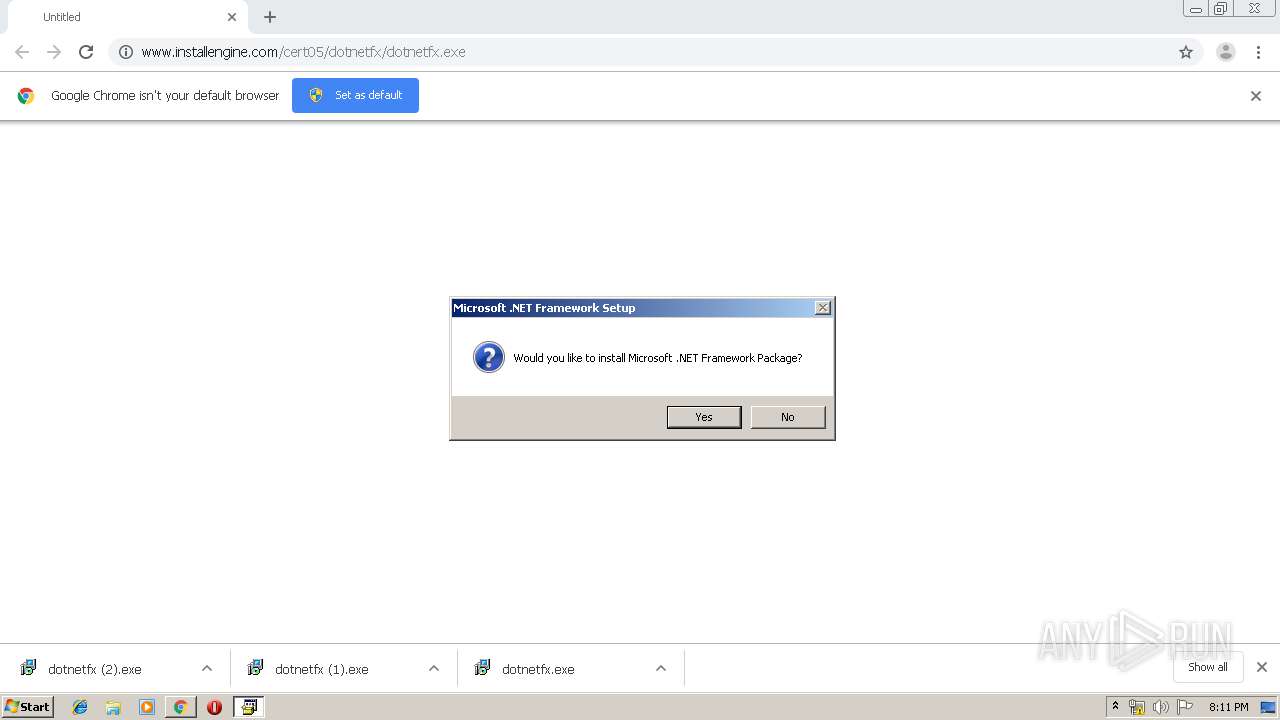Open Action Center flag tray icon
The image size is (1280, 720).
(1185, 707)
